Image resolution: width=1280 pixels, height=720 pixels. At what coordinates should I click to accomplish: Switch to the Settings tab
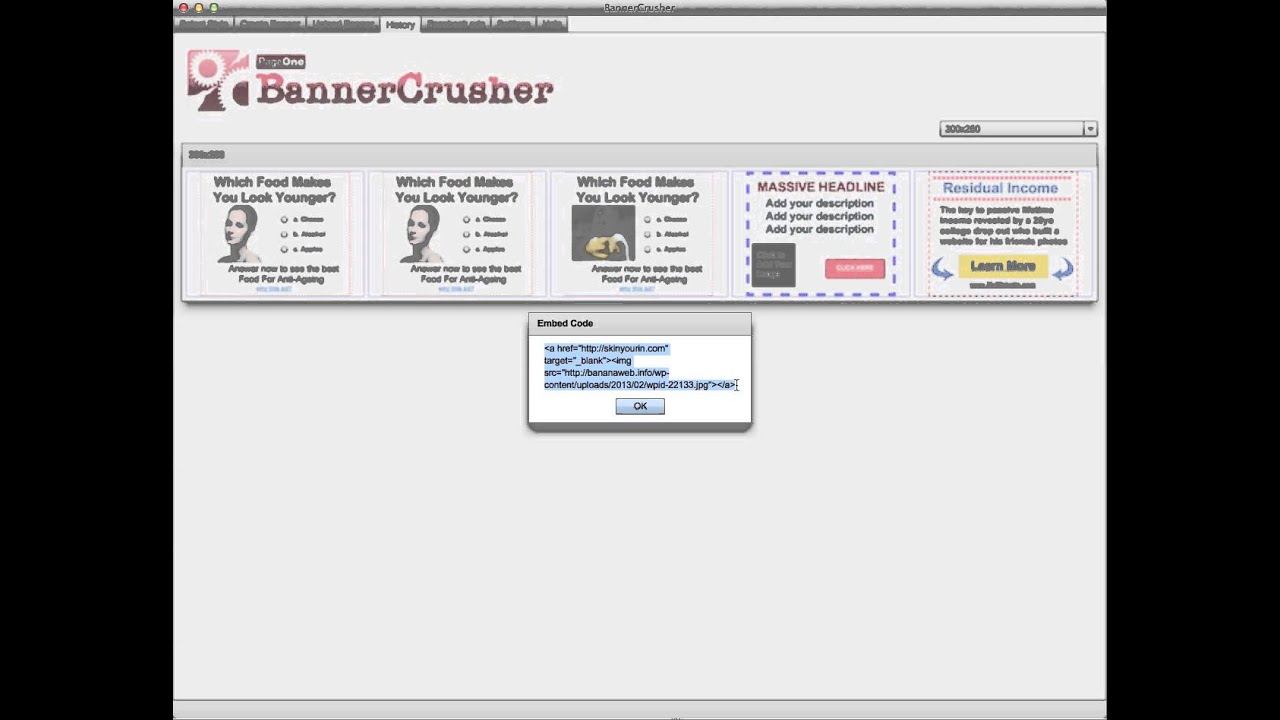coord(514,24)
